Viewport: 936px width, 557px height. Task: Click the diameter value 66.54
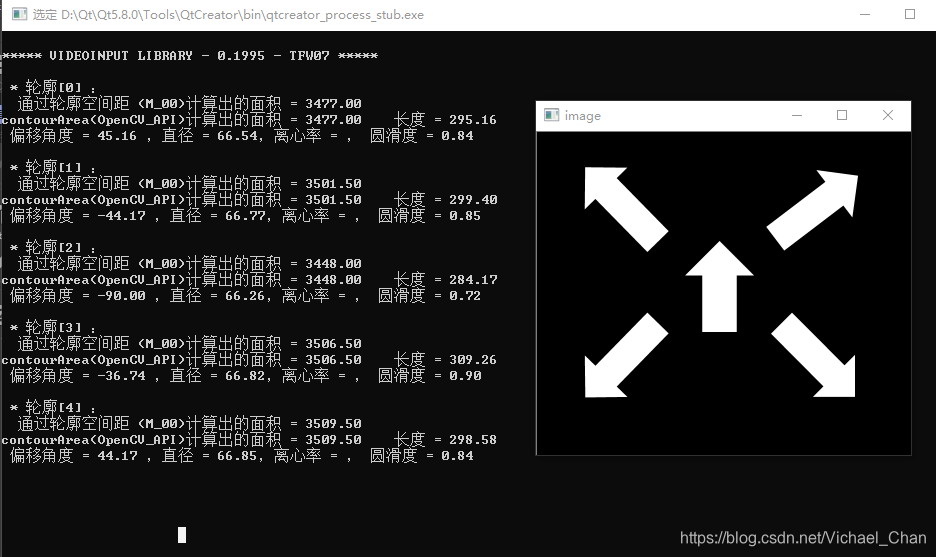pyautogui.click(x=237, y=136)
